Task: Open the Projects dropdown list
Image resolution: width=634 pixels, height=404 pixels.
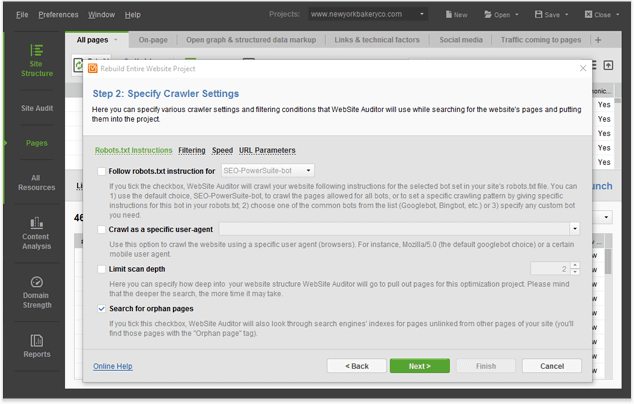Action: point(367,15)
